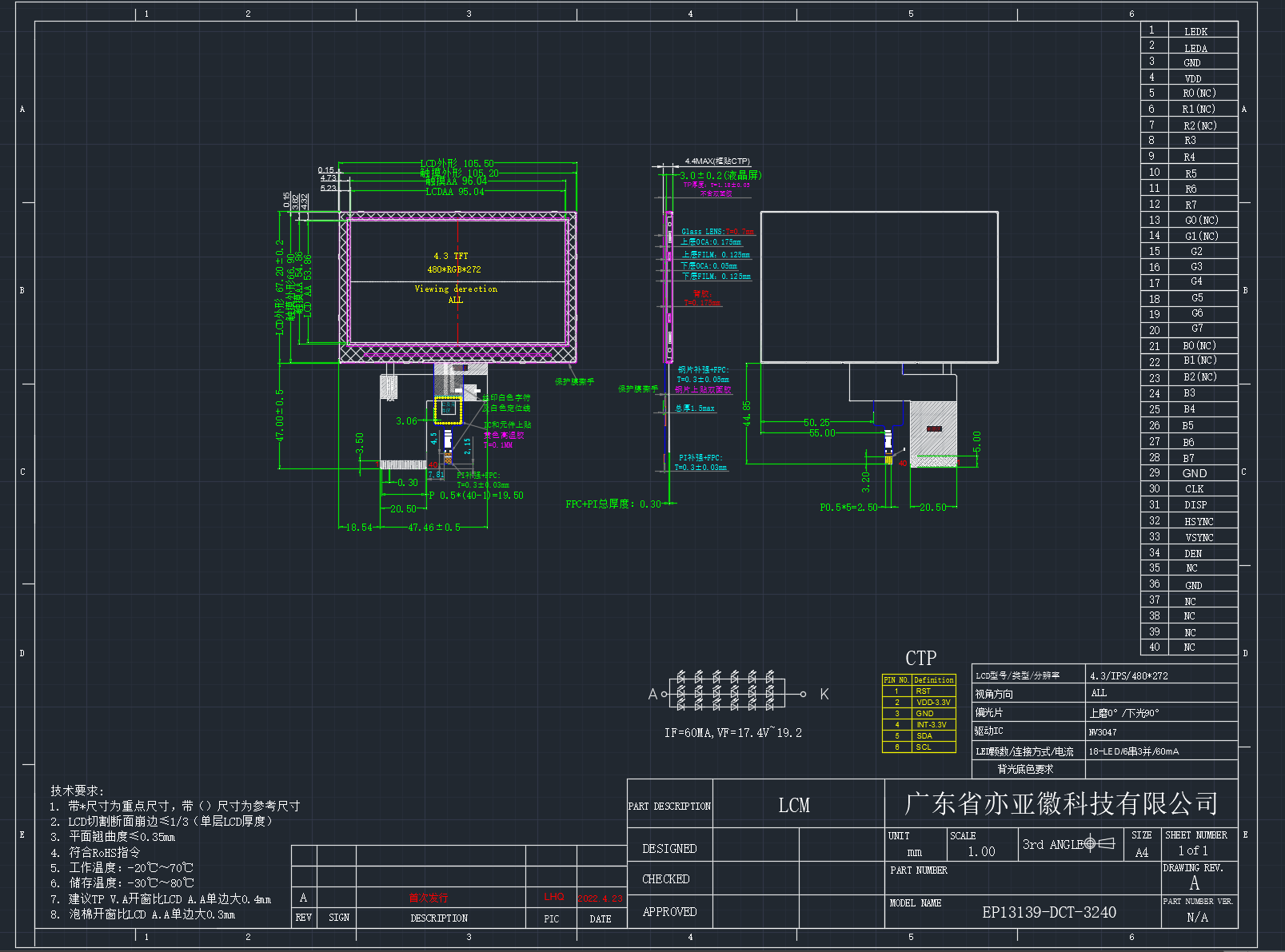
Task: Click the 480*RGB*272 resolution text
Action: coord(454,269)
